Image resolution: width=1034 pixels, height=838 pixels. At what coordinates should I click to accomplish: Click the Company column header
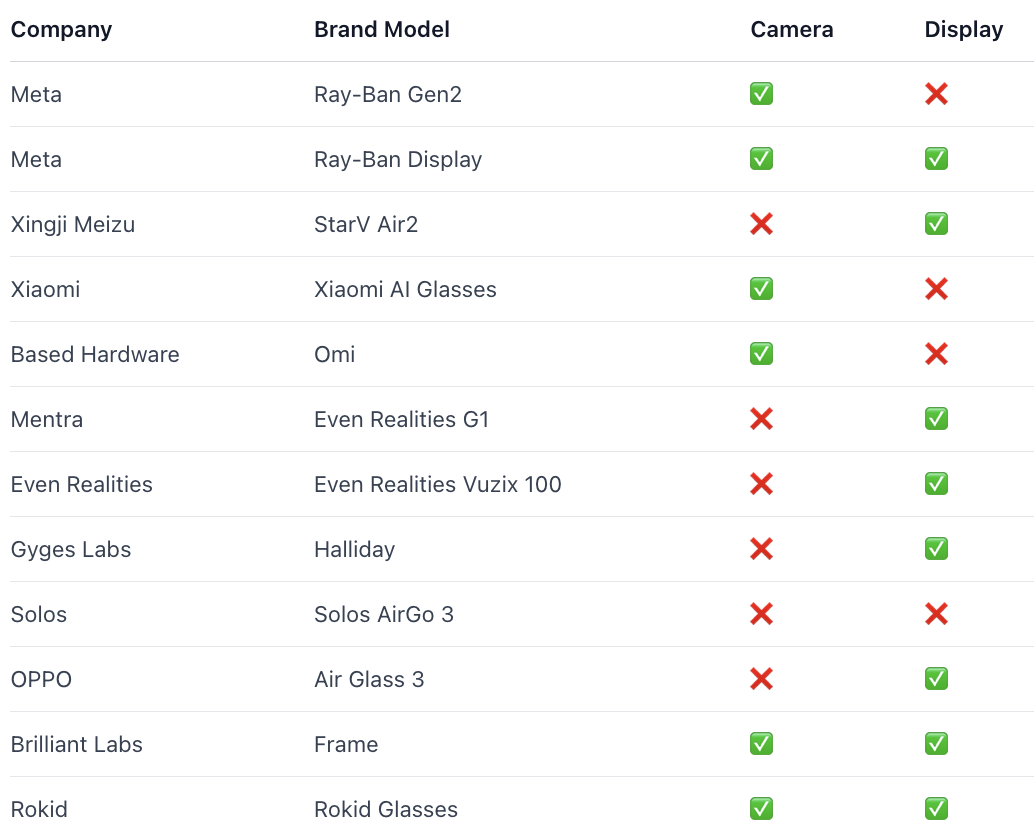(61, 29)
